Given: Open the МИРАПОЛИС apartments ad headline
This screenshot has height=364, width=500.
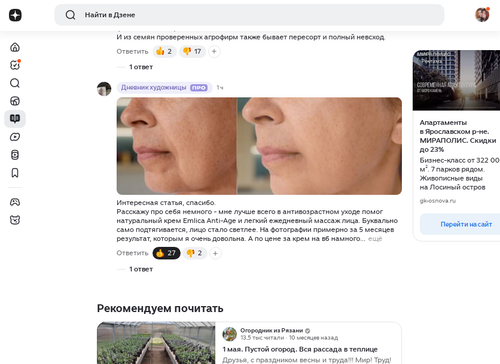Looking at the screenshot, I should pos(458,136).
